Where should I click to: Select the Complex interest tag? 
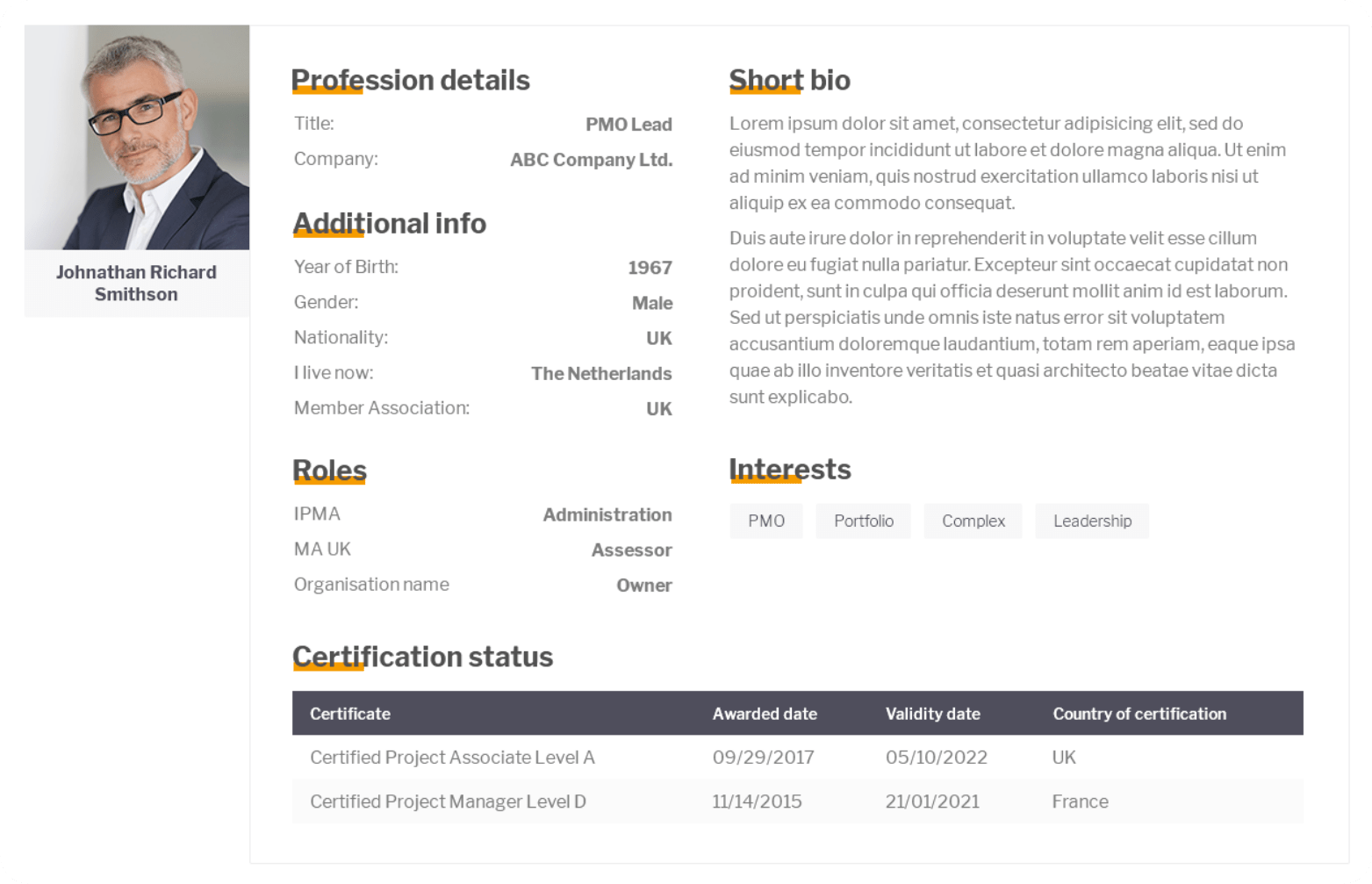(x=973, y=521)
